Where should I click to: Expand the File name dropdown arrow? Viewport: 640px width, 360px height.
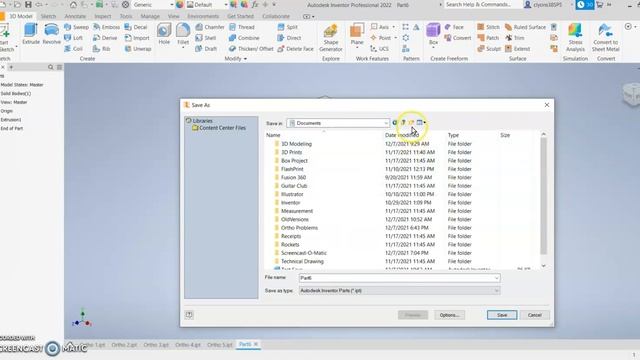click(x=496, y=278)
